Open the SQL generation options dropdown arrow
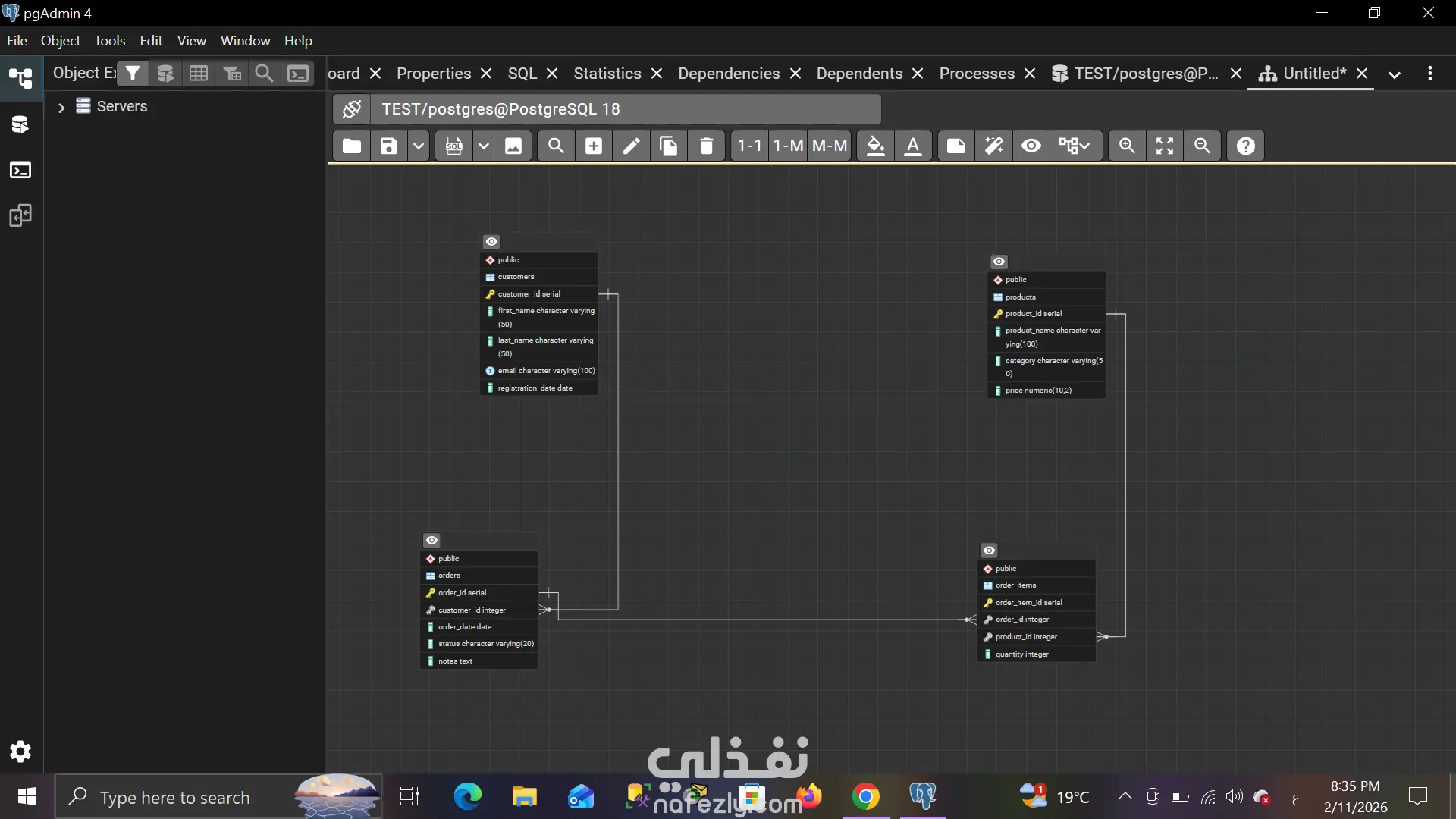The image size is (1456, 819). pyautogui.click(x=483, y=146)
